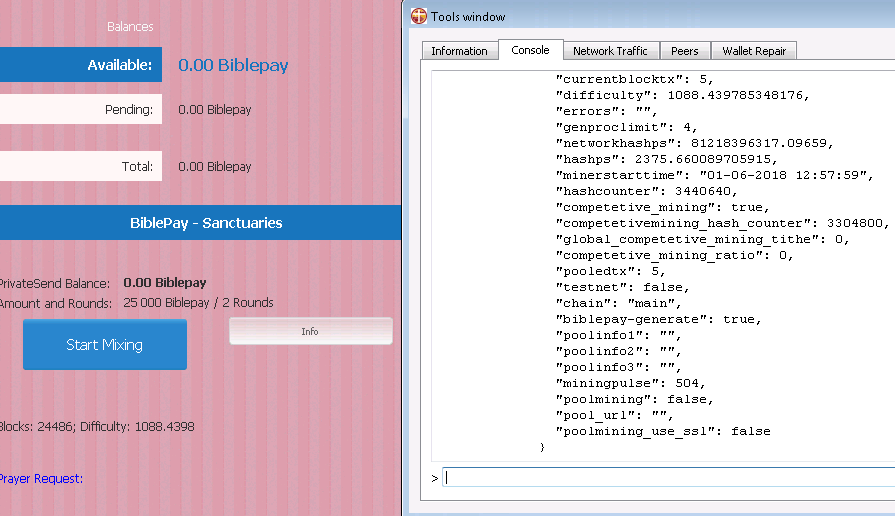Click the "genproclimit" console line
This screenshot has height=516, width=895.
point(627,127)
